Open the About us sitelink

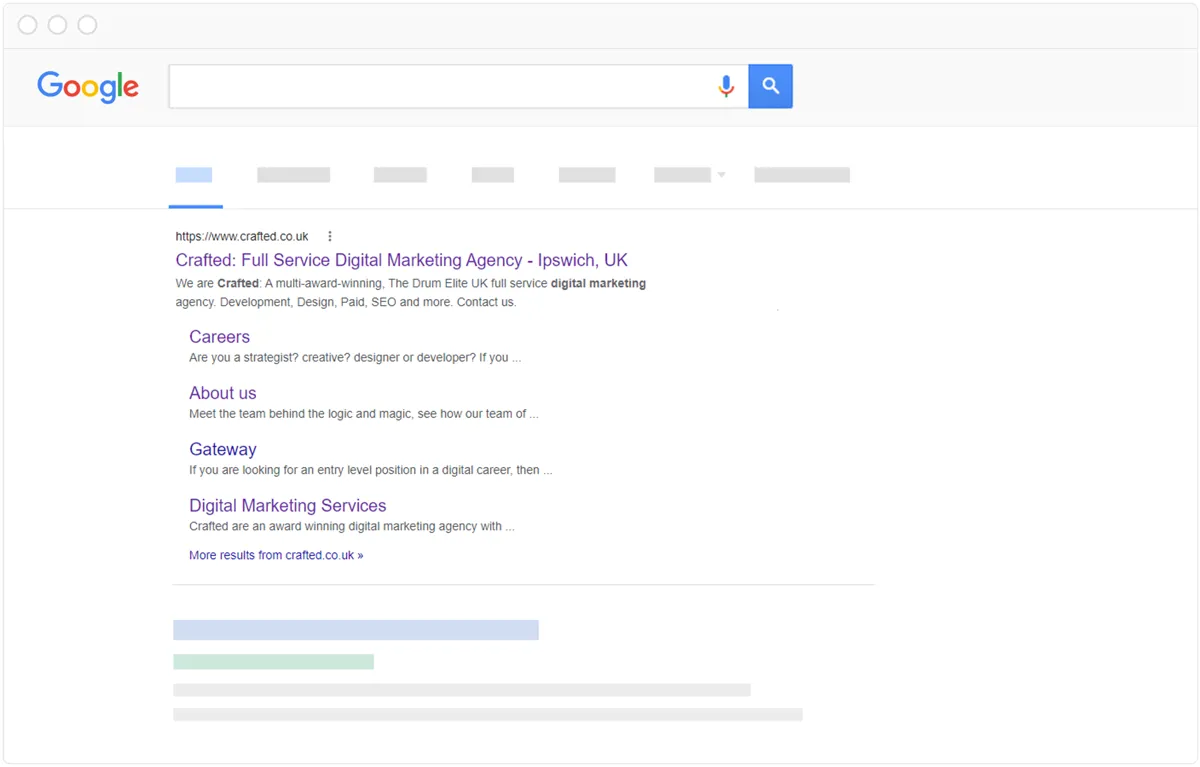(223, 393)
